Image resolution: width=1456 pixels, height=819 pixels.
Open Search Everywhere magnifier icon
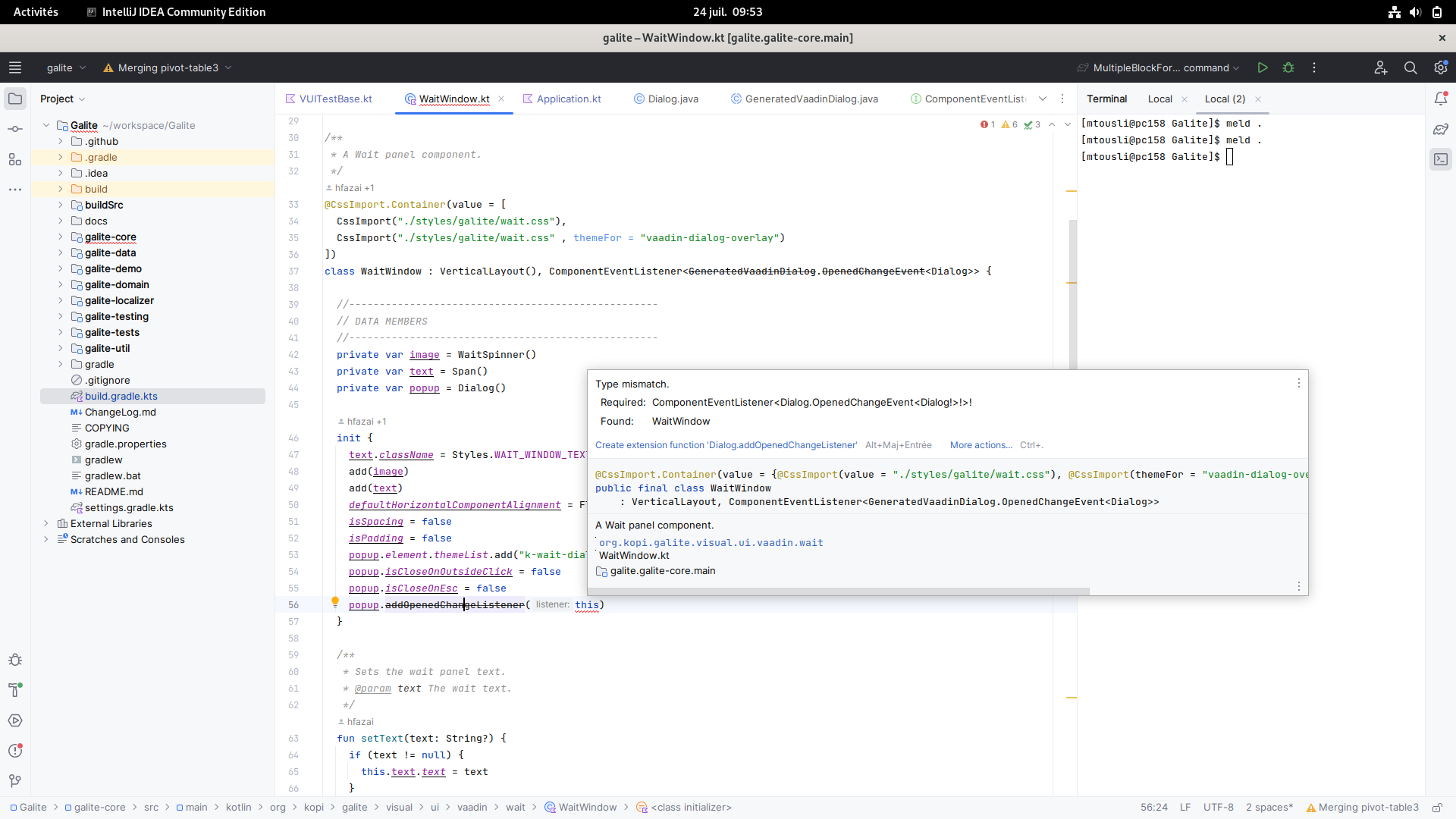1410,67
